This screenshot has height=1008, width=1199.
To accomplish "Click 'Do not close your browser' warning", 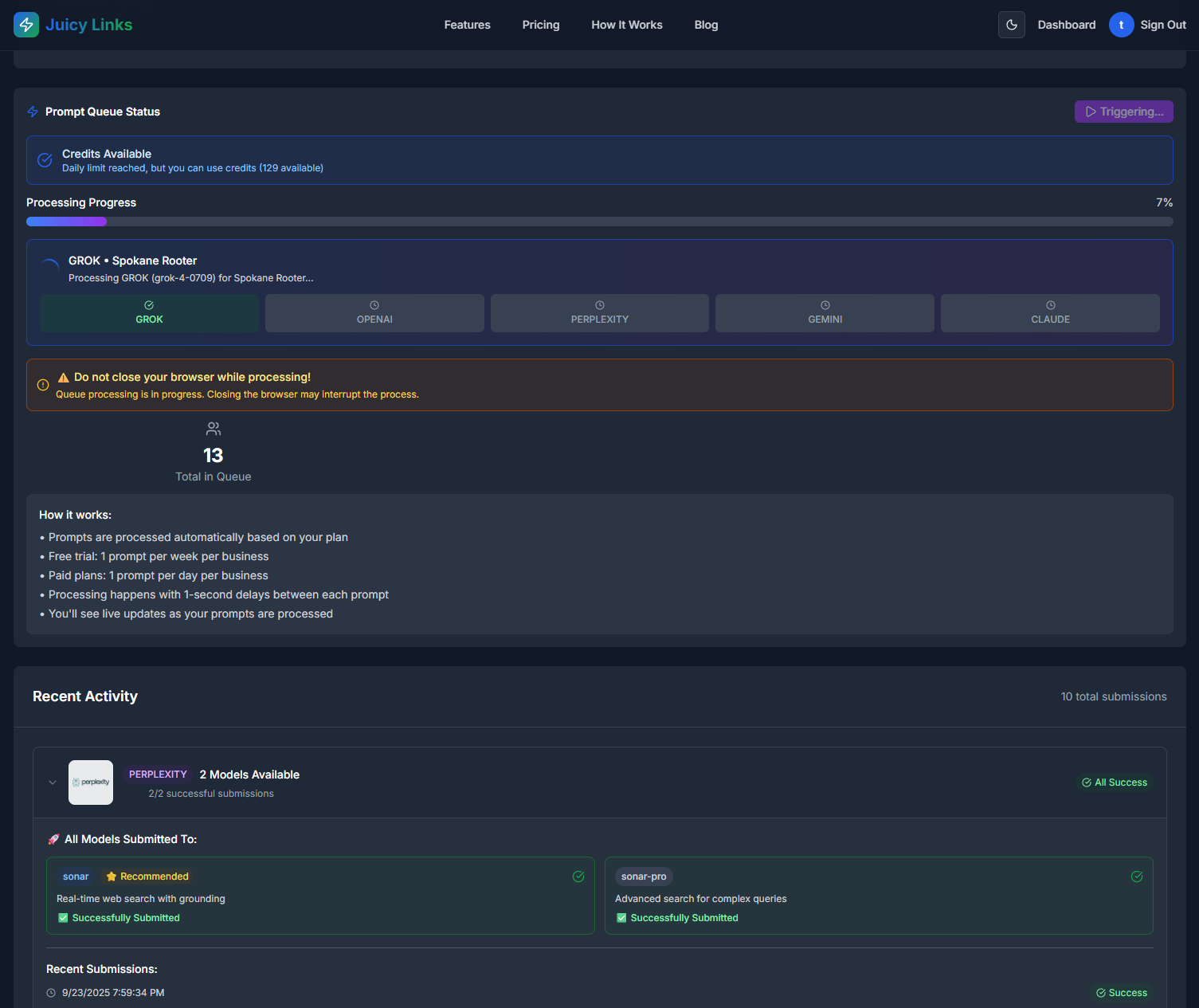I will click(x=192, y=377).
